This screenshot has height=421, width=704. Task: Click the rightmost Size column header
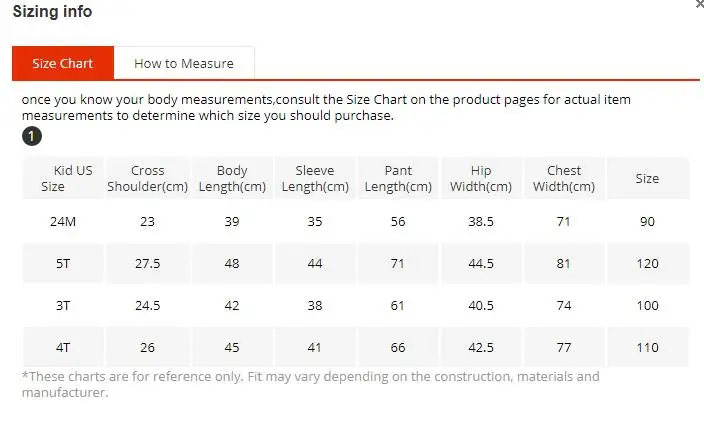pyautogui.click(x=647, y=178)
